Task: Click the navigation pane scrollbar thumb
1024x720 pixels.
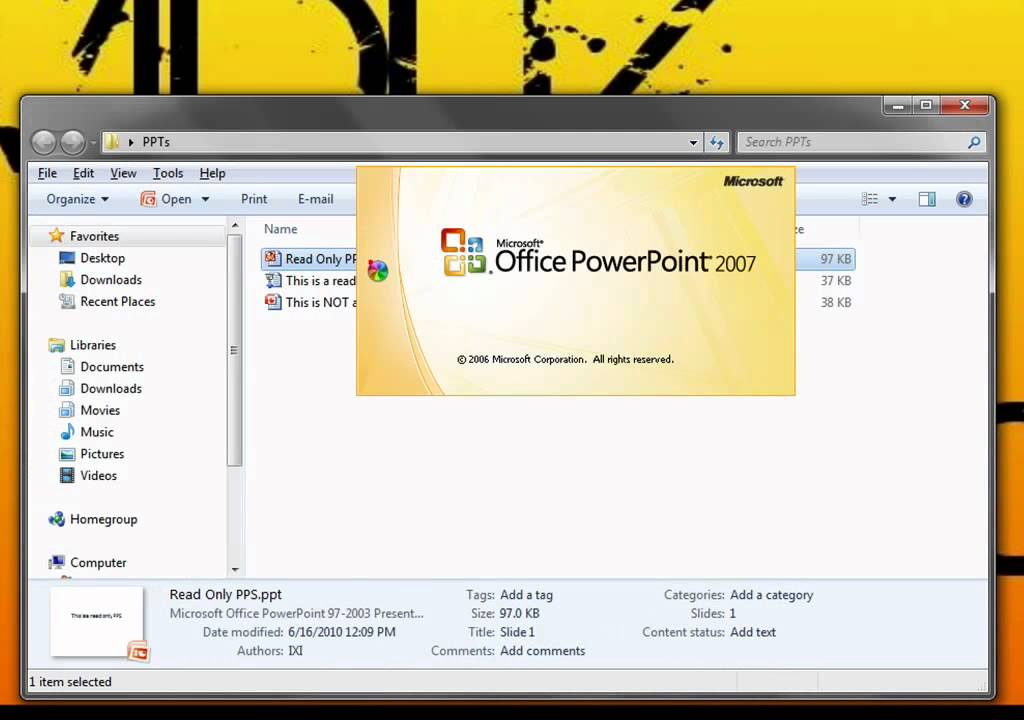Action: click(x=234, y=351)
